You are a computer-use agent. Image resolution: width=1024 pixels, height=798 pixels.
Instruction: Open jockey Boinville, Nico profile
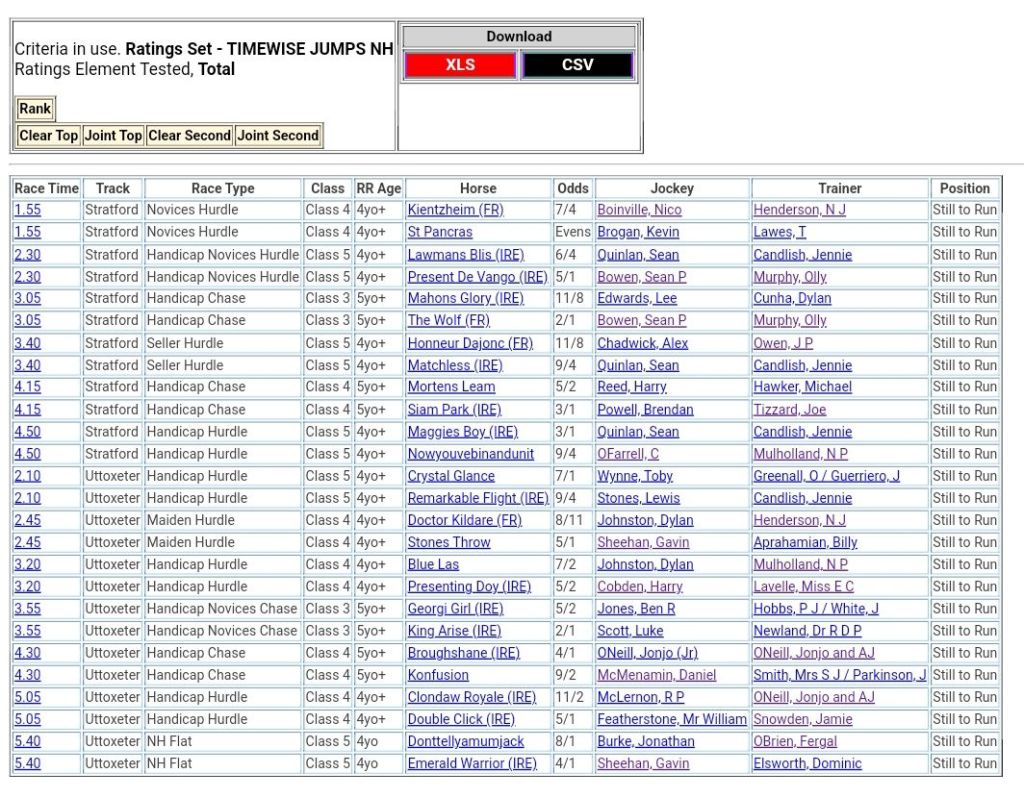639,210
